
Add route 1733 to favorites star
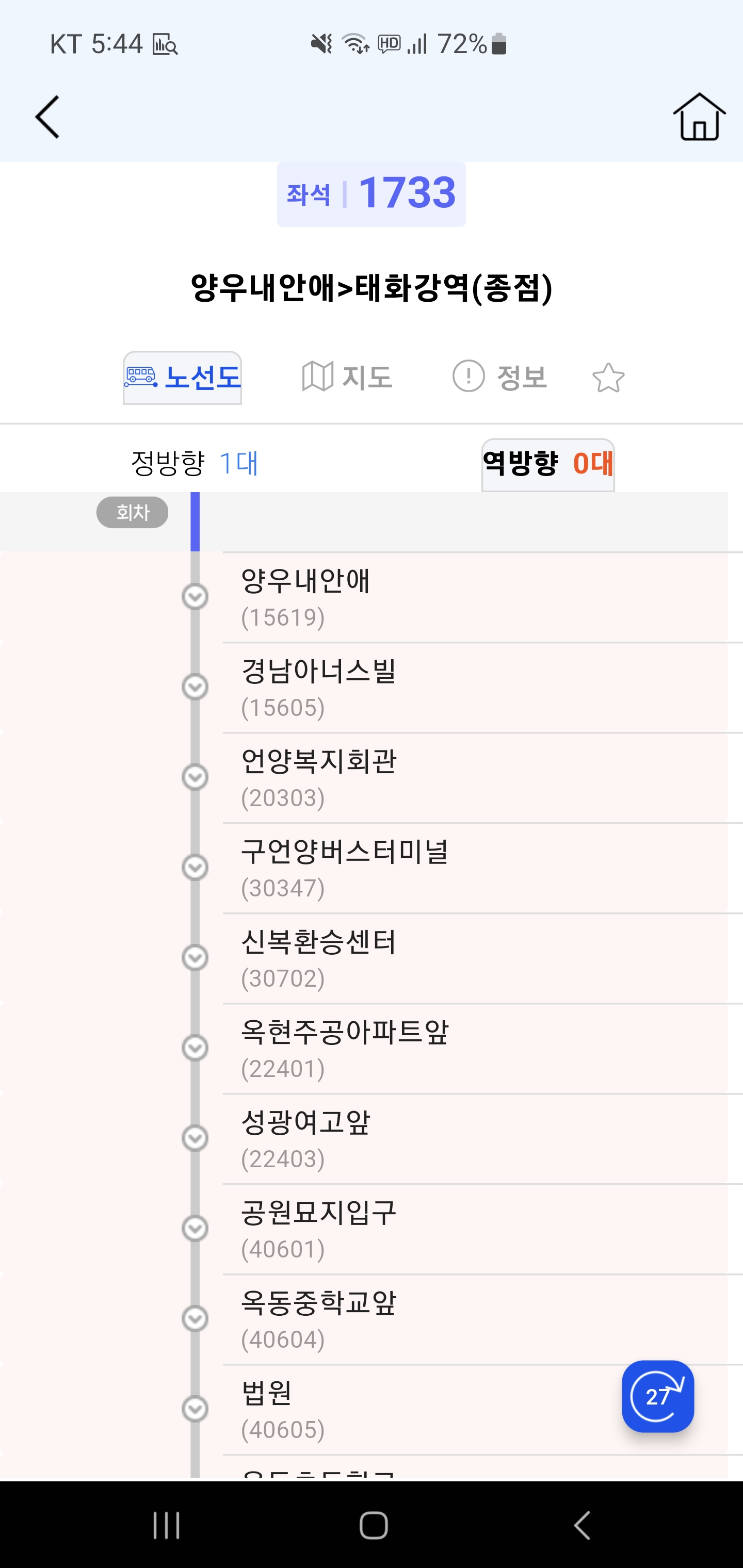coord(608,378)
